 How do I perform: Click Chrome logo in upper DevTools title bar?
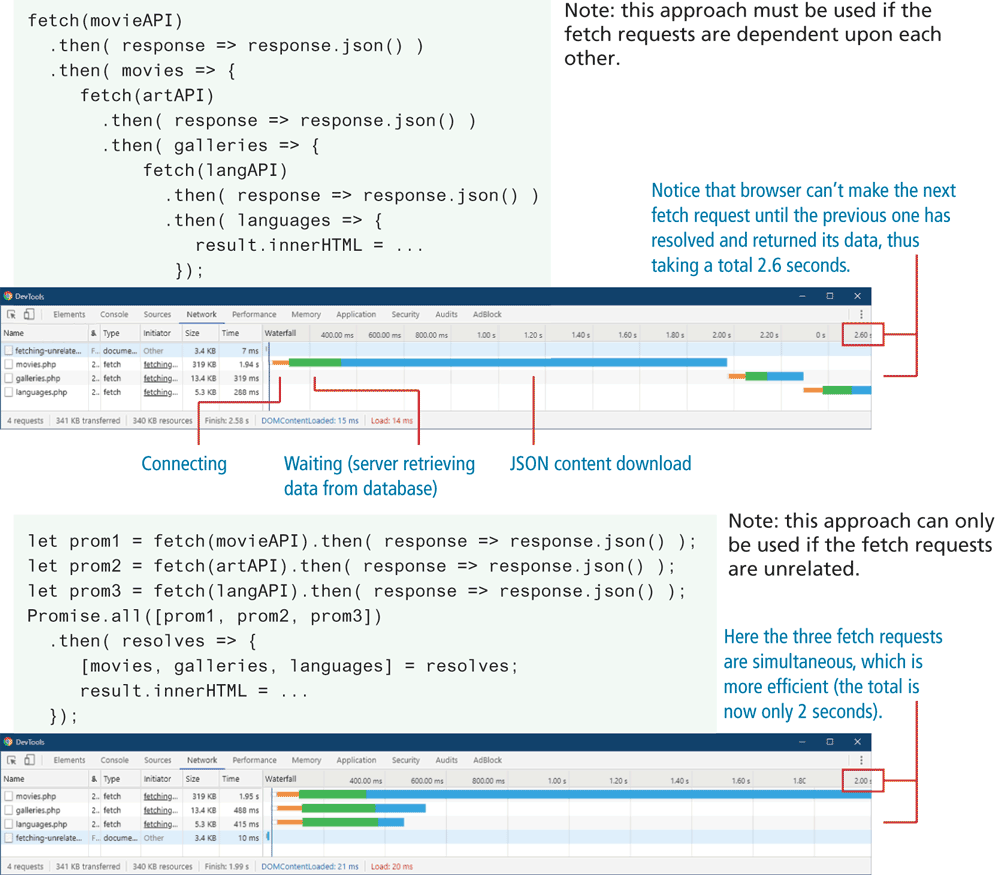tap(8, 296)
